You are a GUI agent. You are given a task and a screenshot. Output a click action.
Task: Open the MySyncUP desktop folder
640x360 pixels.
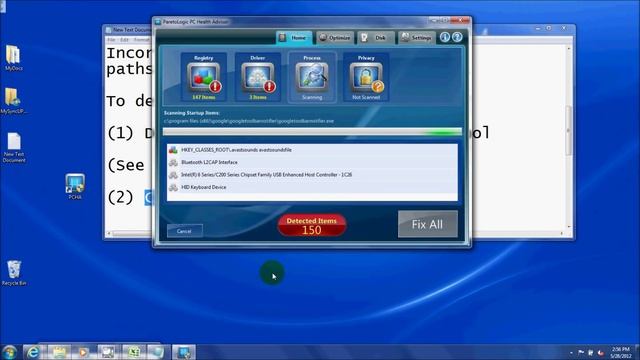click(13, 101)
